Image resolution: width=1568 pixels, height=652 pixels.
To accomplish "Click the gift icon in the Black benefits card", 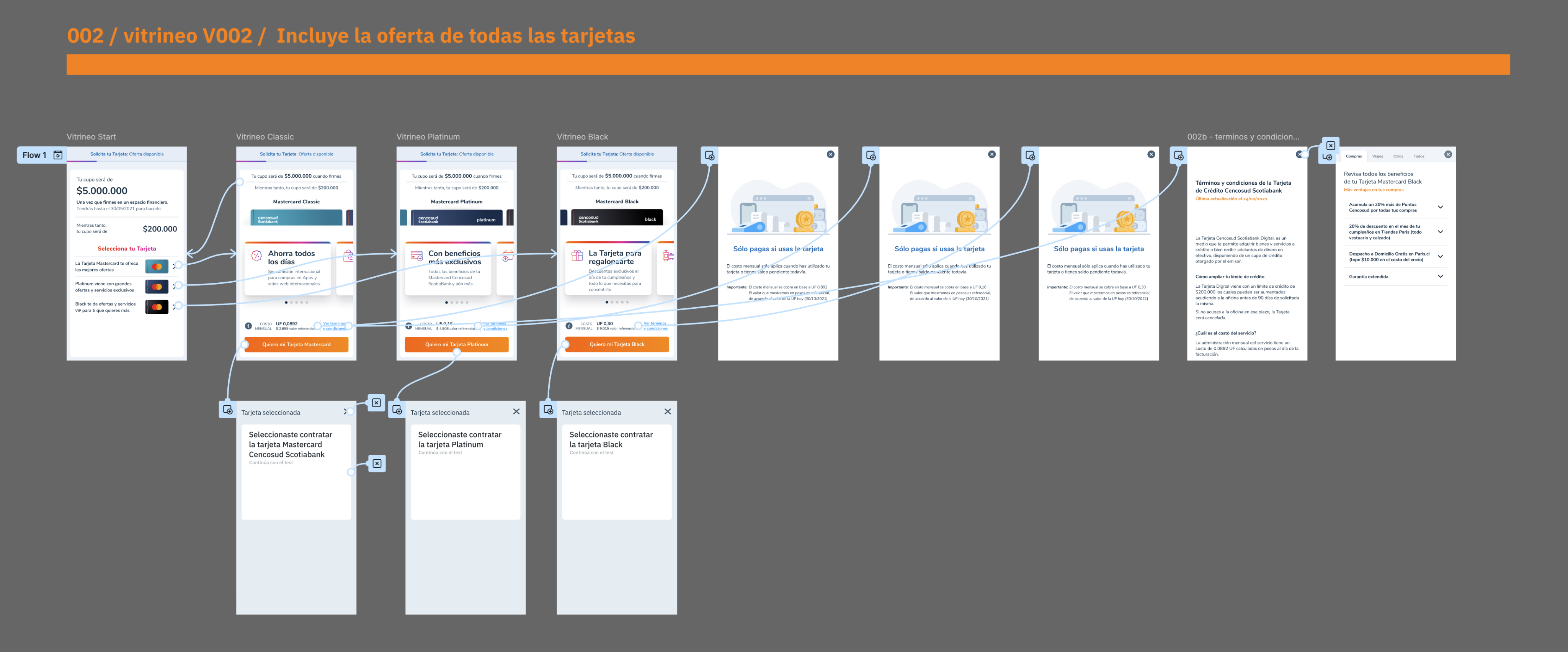I will [x=577, y=256].
